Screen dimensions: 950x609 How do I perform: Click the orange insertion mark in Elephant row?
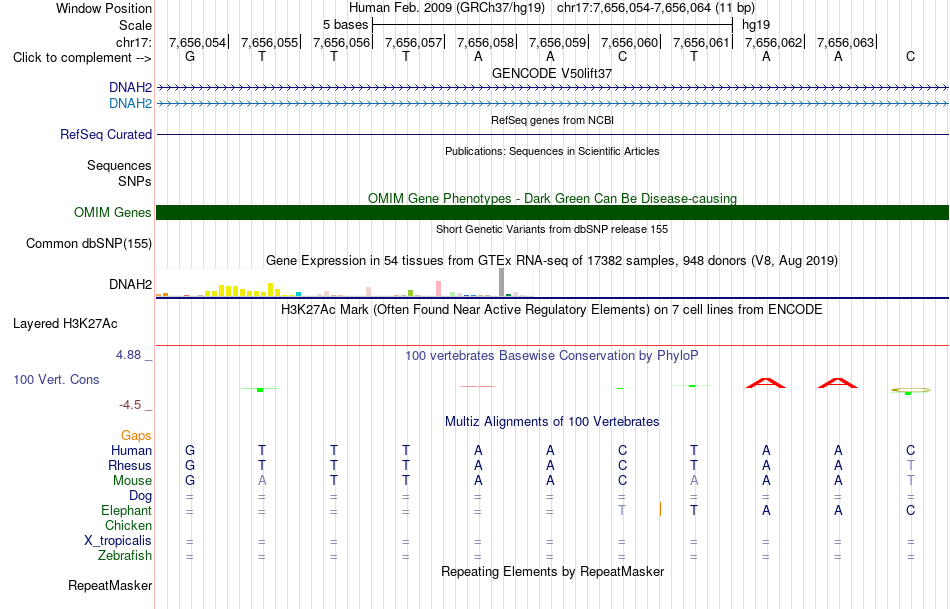pyautogui.click(x=660, y=509)
